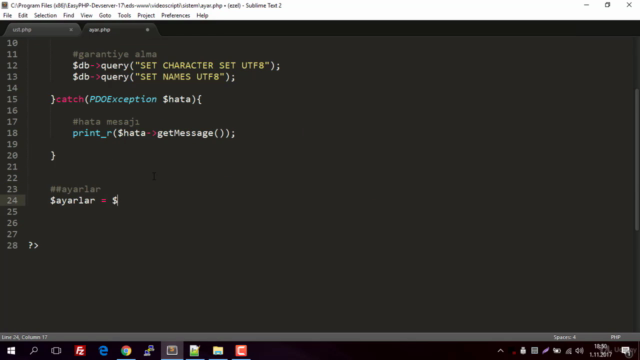640x360 pixels.
Task: Click line number 15 in the gutter
Action: click(12, 99)
